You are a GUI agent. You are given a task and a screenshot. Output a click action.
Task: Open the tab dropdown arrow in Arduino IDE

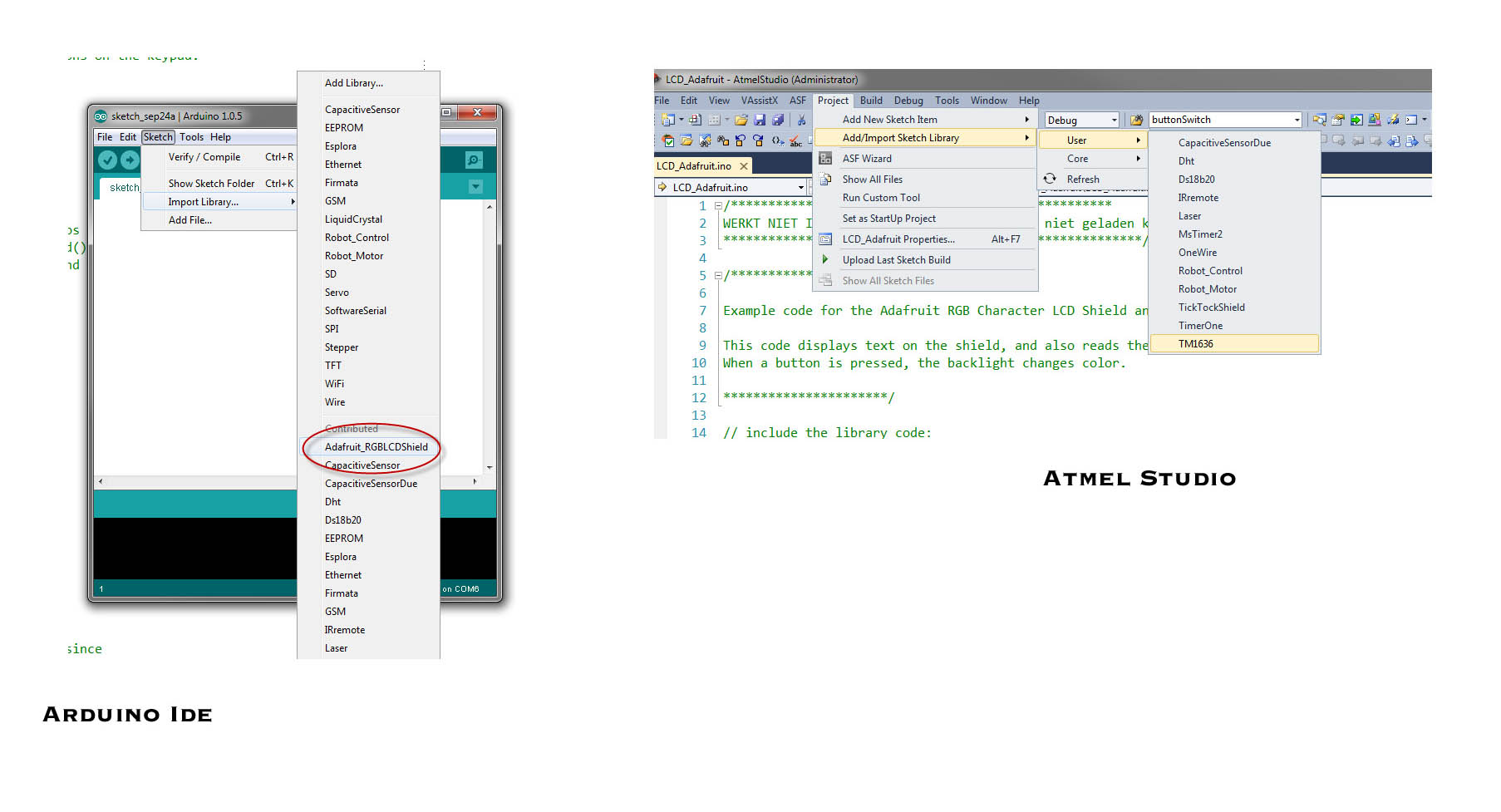475,187
